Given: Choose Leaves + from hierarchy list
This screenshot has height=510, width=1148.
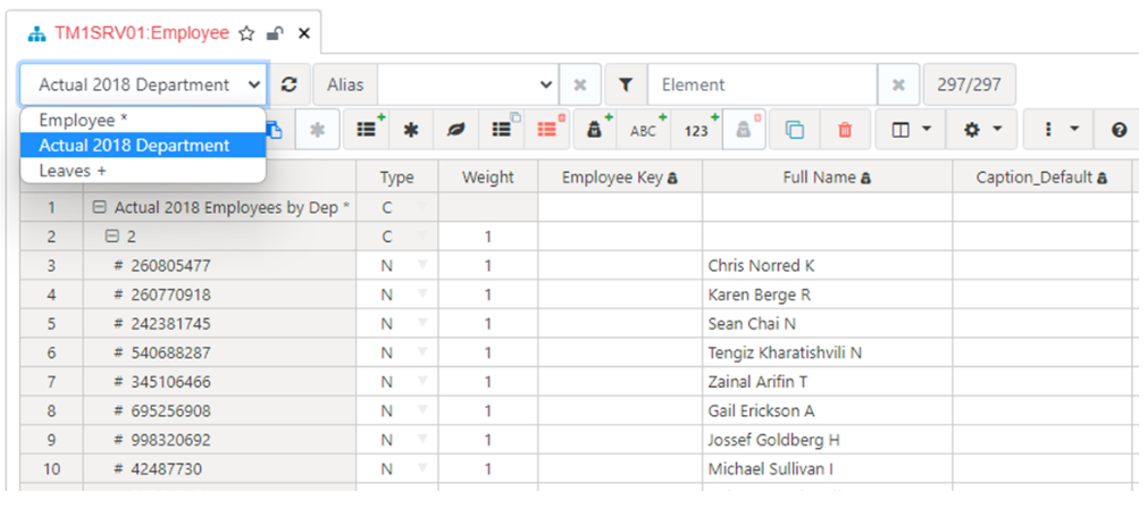Looking at the screenshot, I should [143, 170].
